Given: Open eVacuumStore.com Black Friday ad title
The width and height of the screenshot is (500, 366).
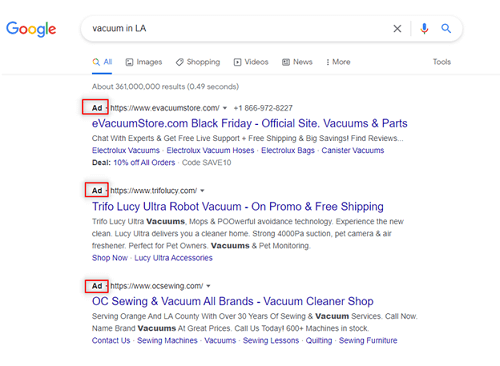Looking at the screenshot, I should (250, 123).
